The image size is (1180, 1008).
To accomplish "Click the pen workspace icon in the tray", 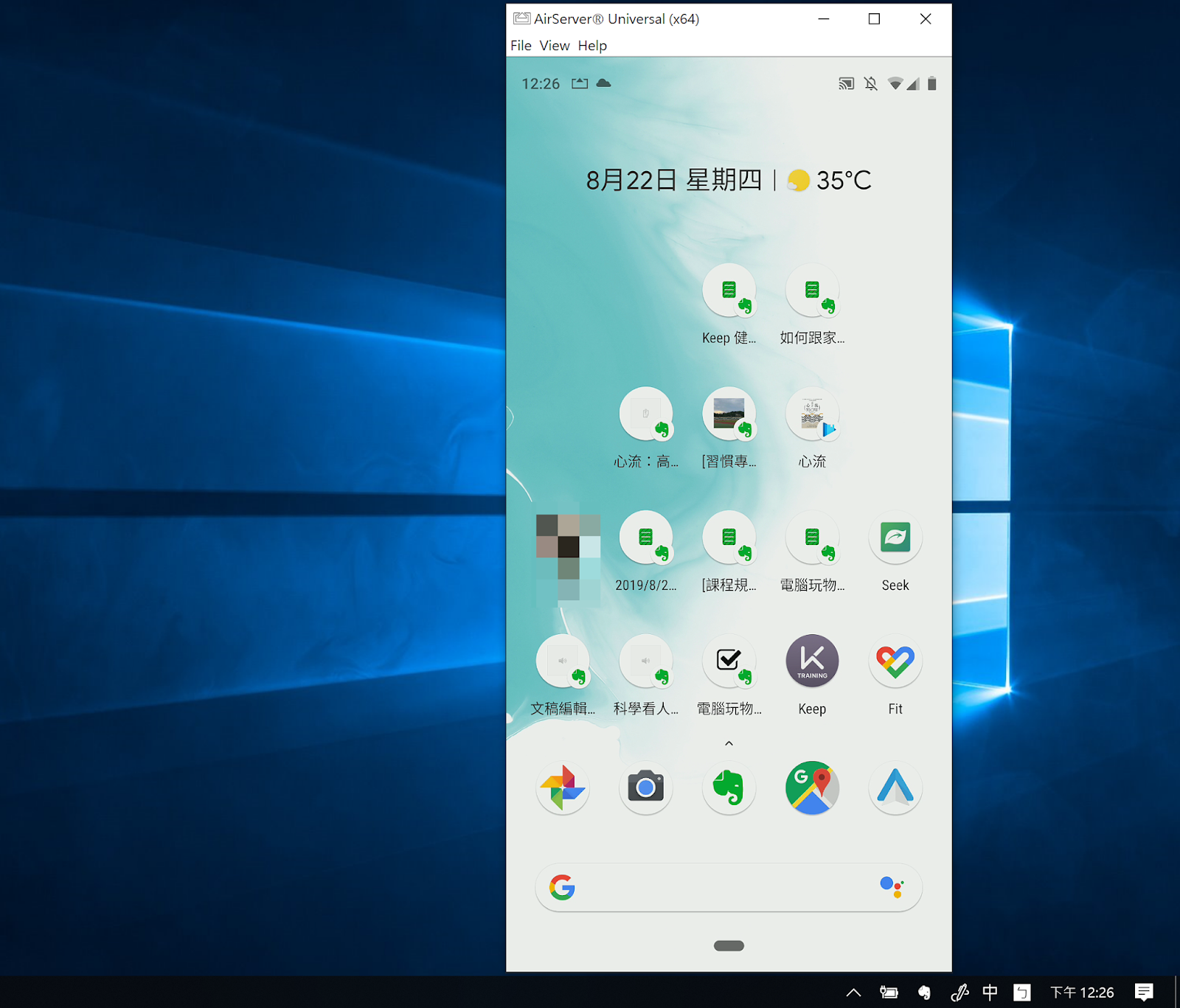I will point(959,993).
